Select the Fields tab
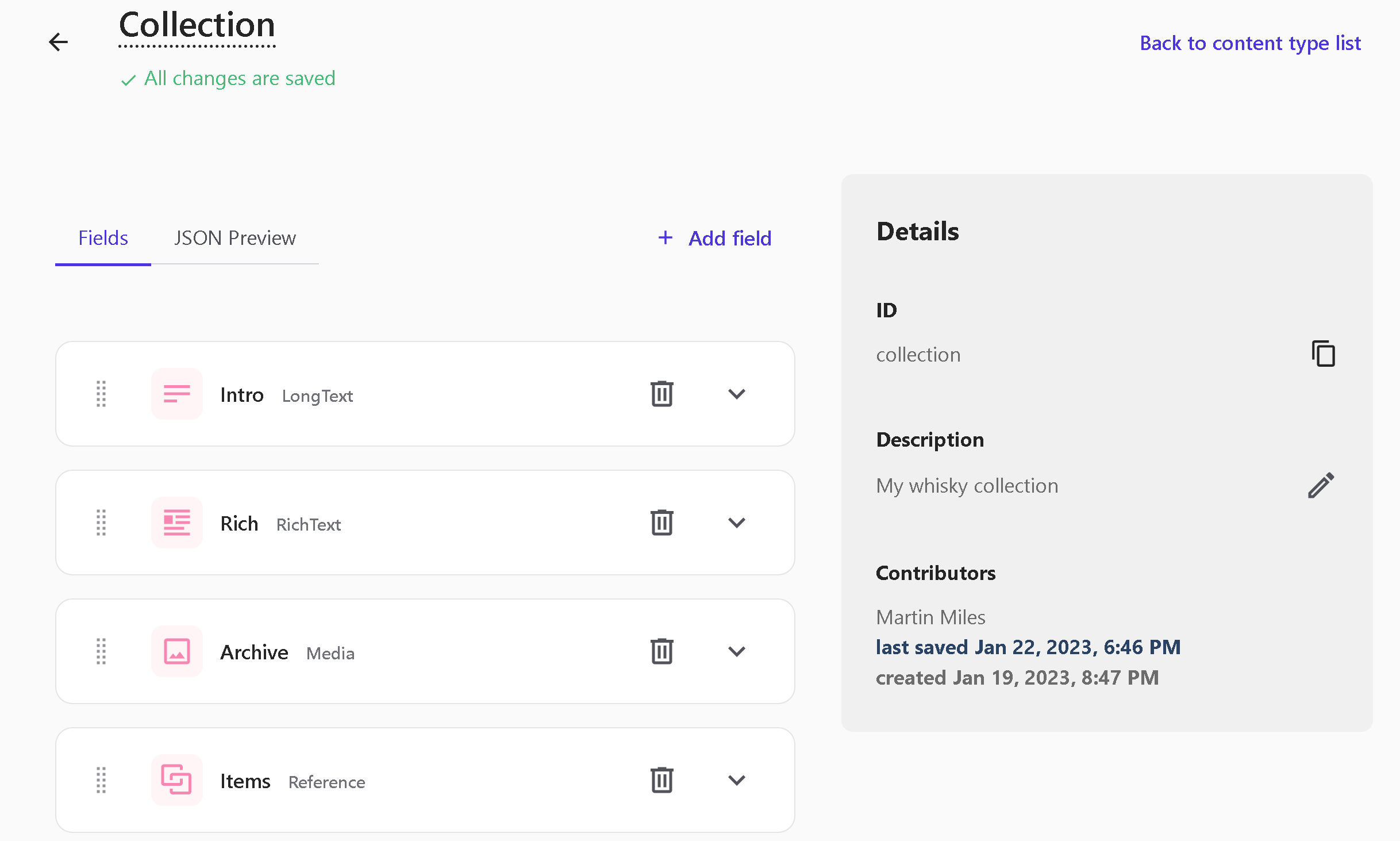The height and width of the screenshot is (841, 1400). click(103, 238)
